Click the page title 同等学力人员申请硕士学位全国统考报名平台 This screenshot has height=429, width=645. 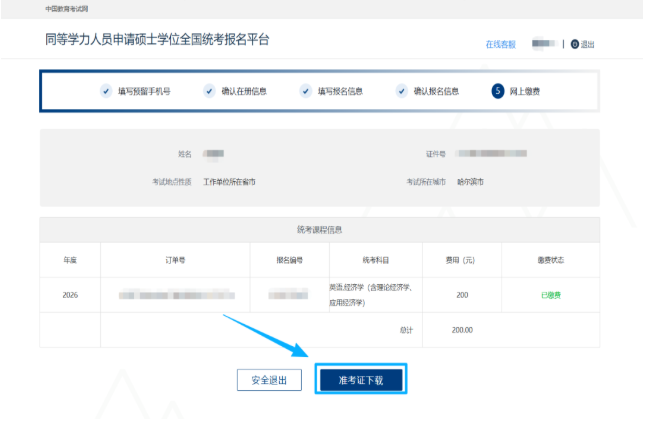157,39
